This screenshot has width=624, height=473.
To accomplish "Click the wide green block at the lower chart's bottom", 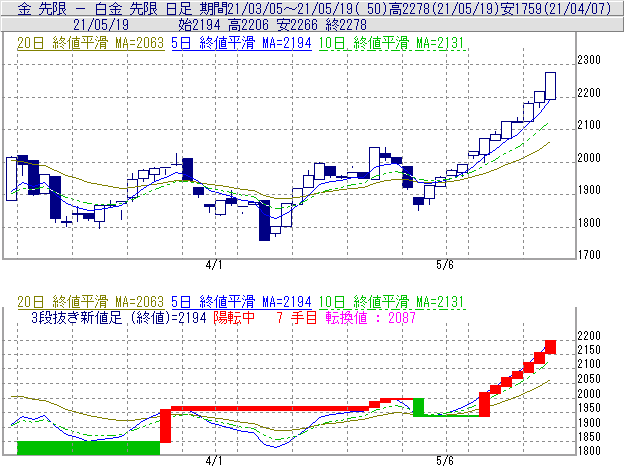I will 88,448.
